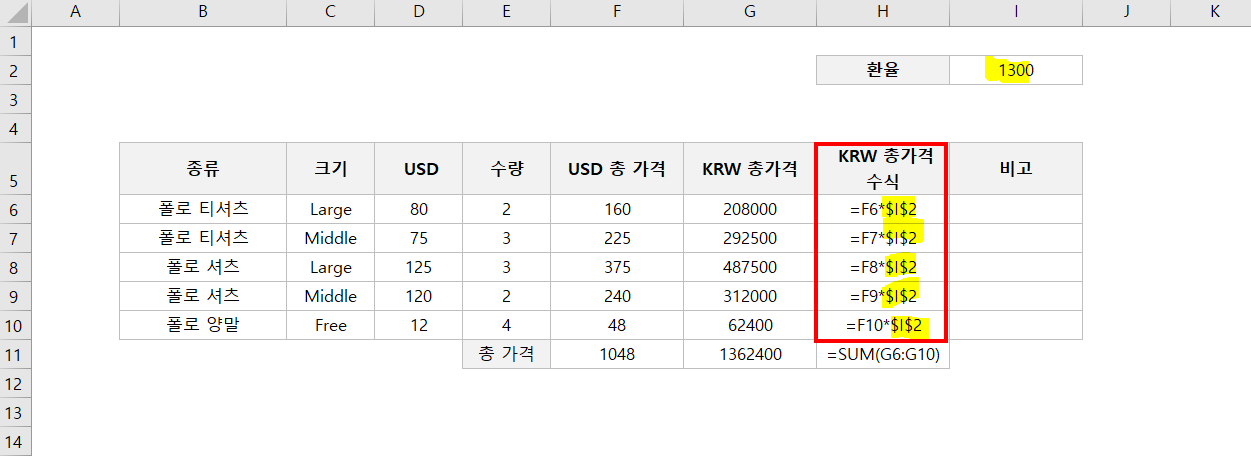The height and width of the screenshot is (456, 1251).
Task: Select USD total 160
Action: (x=617, y=209)
